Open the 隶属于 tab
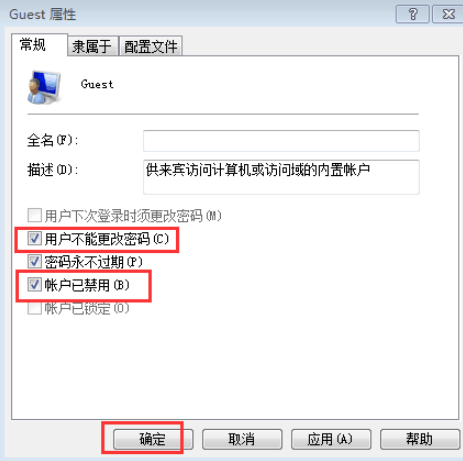 coord(92,46)
